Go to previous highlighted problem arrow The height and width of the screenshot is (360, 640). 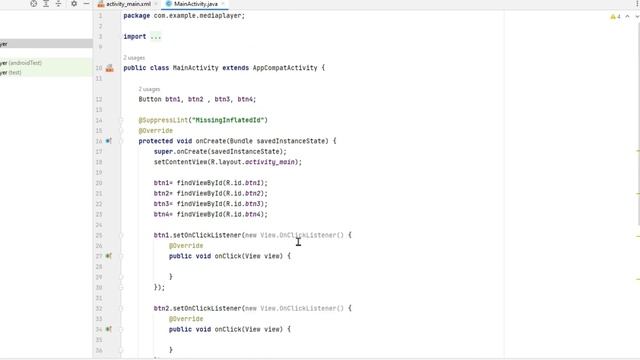point(627,17)
